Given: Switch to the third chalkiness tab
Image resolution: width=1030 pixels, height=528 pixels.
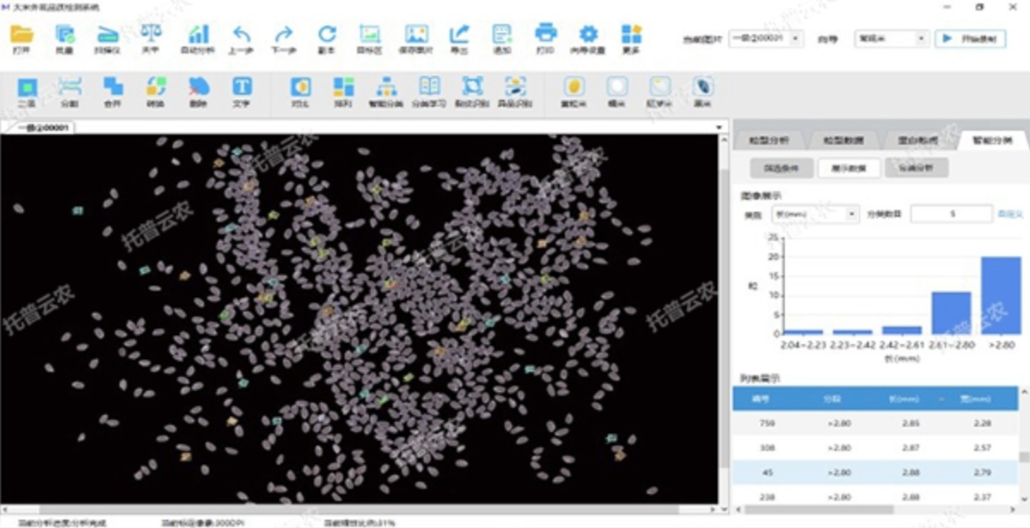Looking at the screenshot, I should pyautogui.click(x=919, y=140).
